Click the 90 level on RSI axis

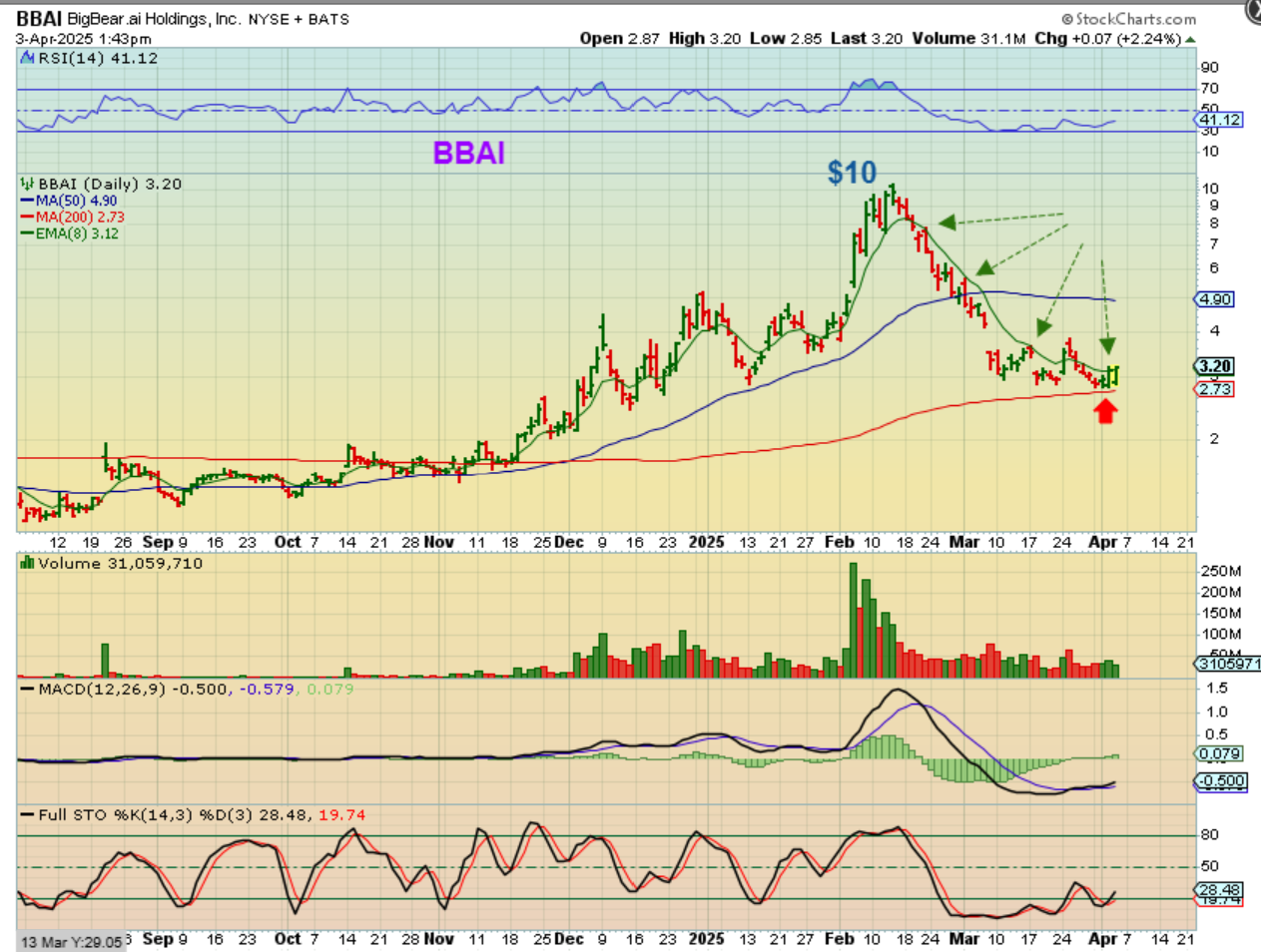tap(1210, 68)
